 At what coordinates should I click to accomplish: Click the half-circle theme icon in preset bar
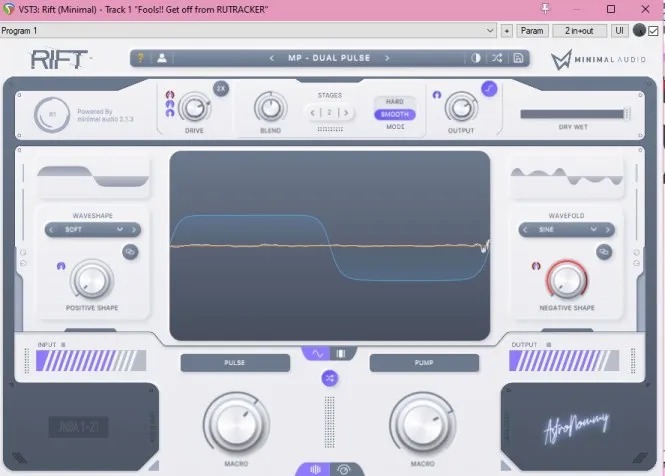[x=476, y=58]
